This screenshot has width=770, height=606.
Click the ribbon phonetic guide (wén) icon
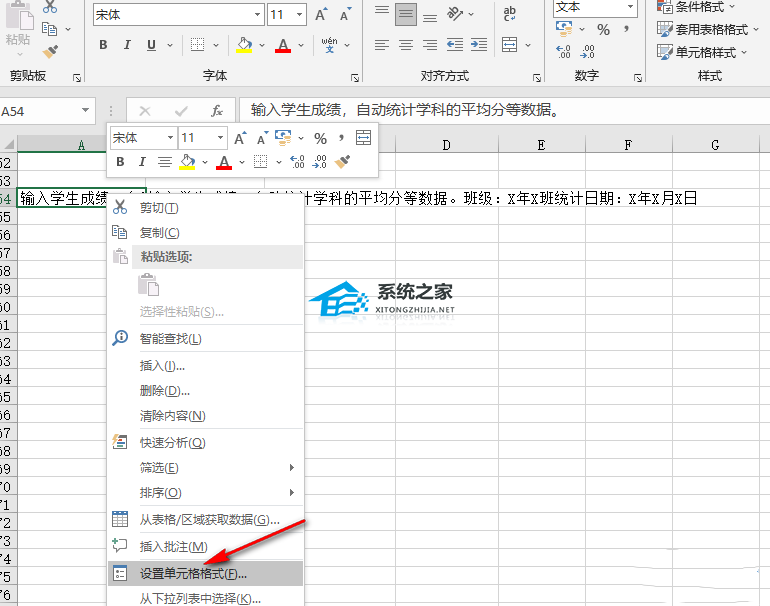coord(330,45)
